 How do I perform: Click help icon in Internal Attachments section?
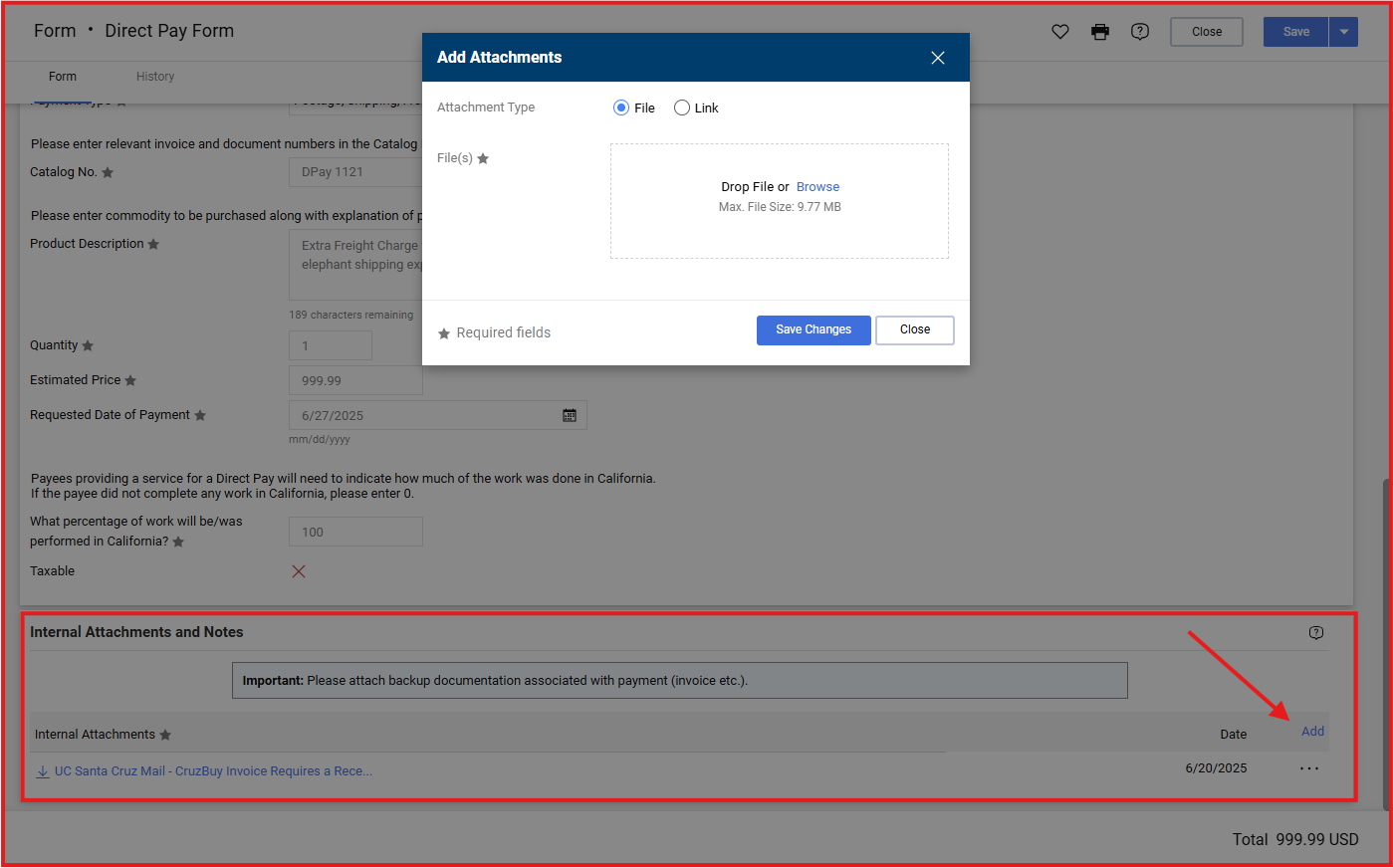point(1316,633)
